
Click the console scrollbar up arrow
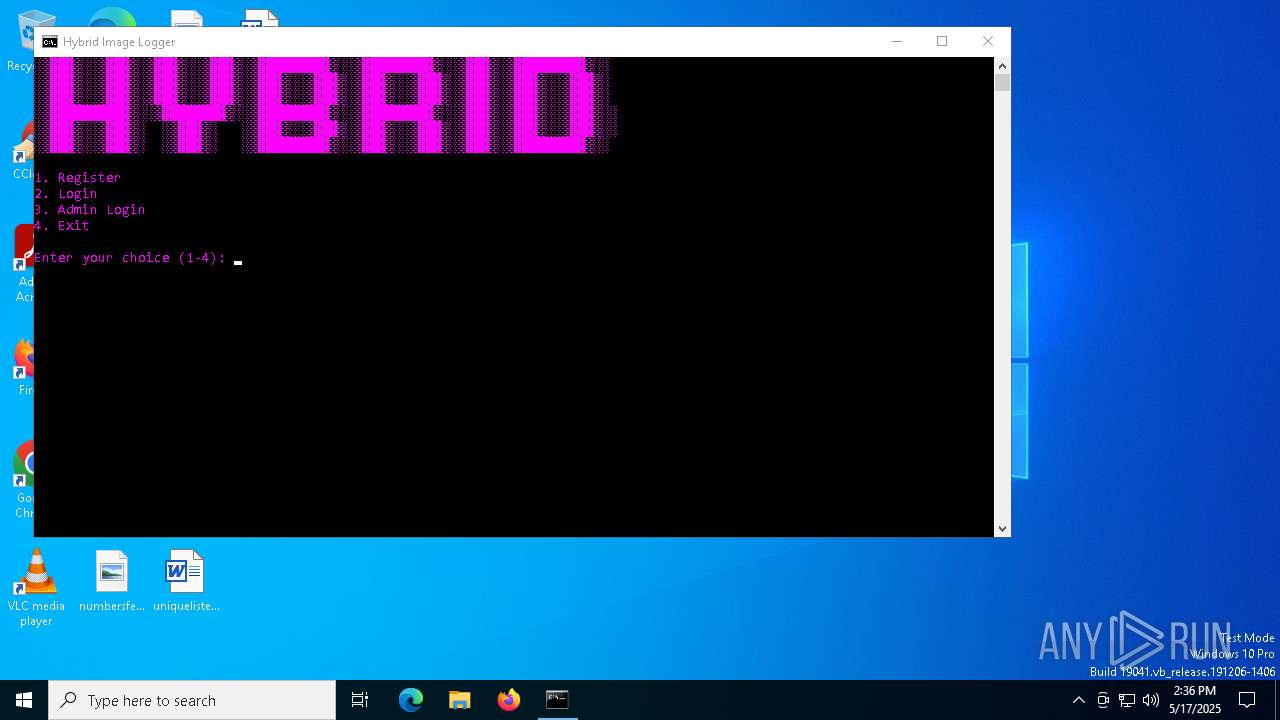point(1002,65)
